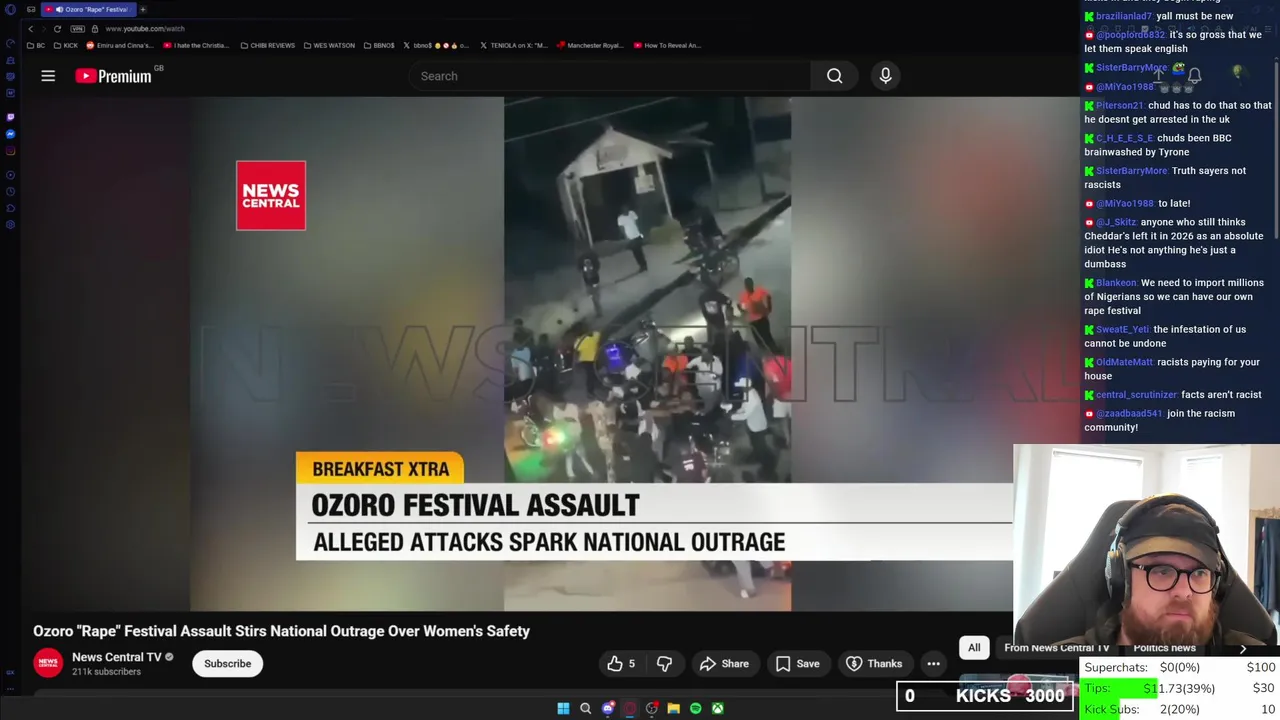The image size is (1280, 720).
Task: Share the Ozoro festival video
Action: pyautogui.click(x=724, y=663)
